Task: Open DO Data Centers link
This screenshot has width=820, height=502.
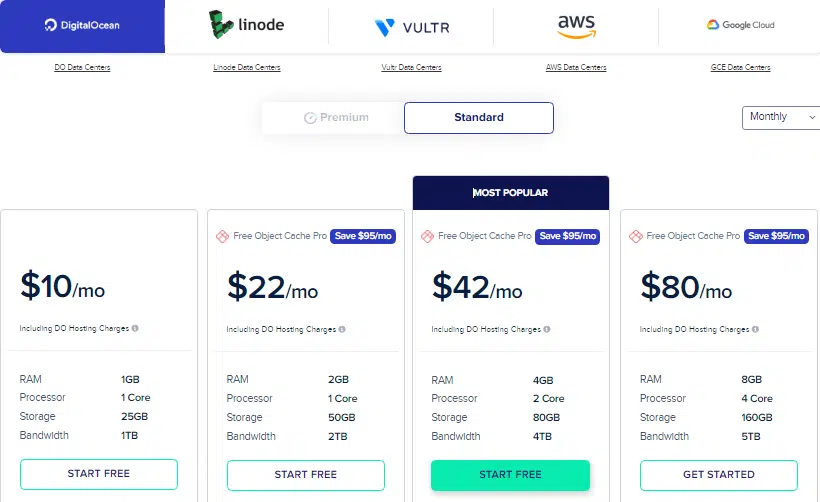Action: (82, 67)
